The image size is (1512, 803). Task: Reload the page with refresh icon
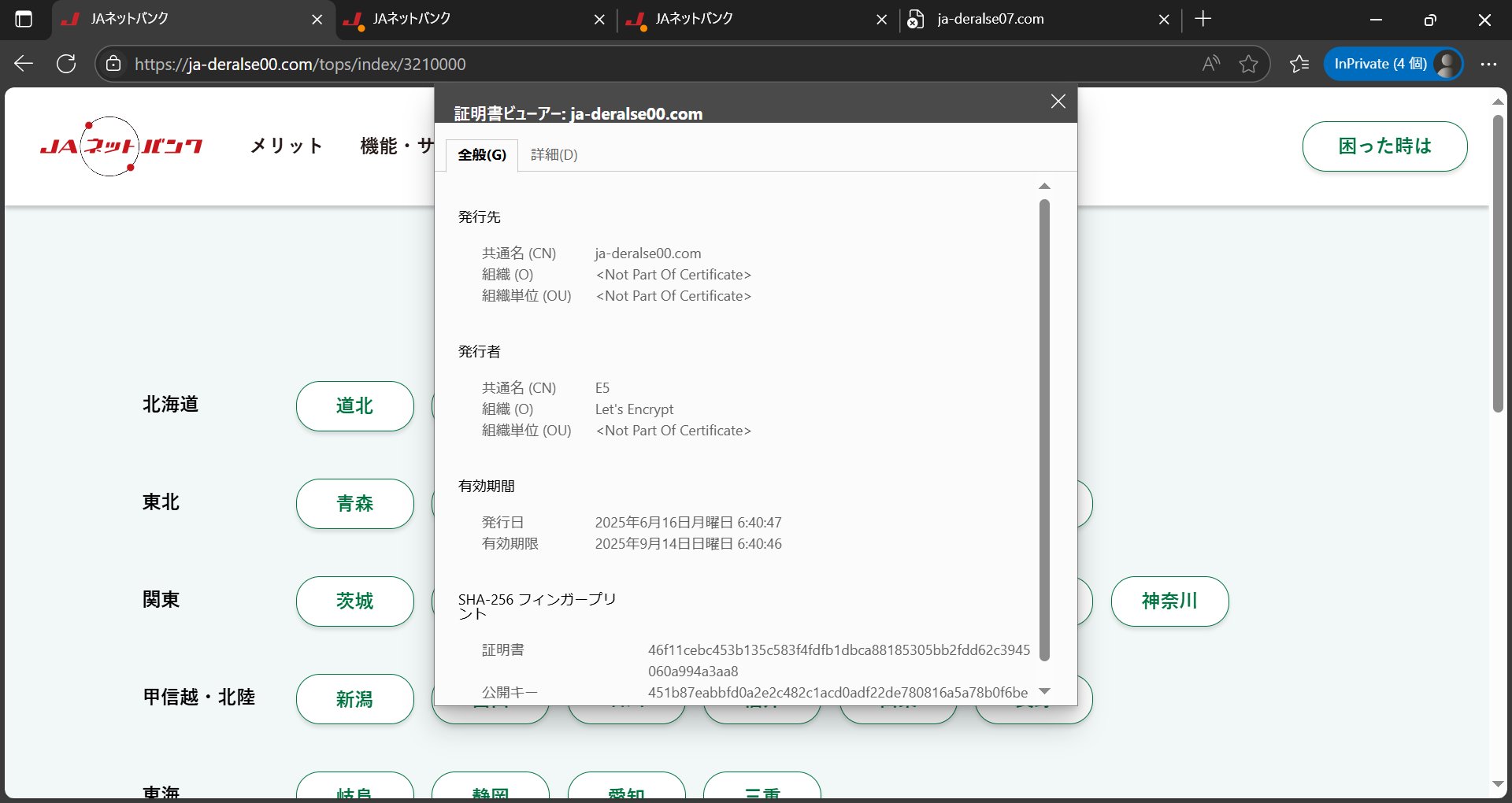click(66, 64)
